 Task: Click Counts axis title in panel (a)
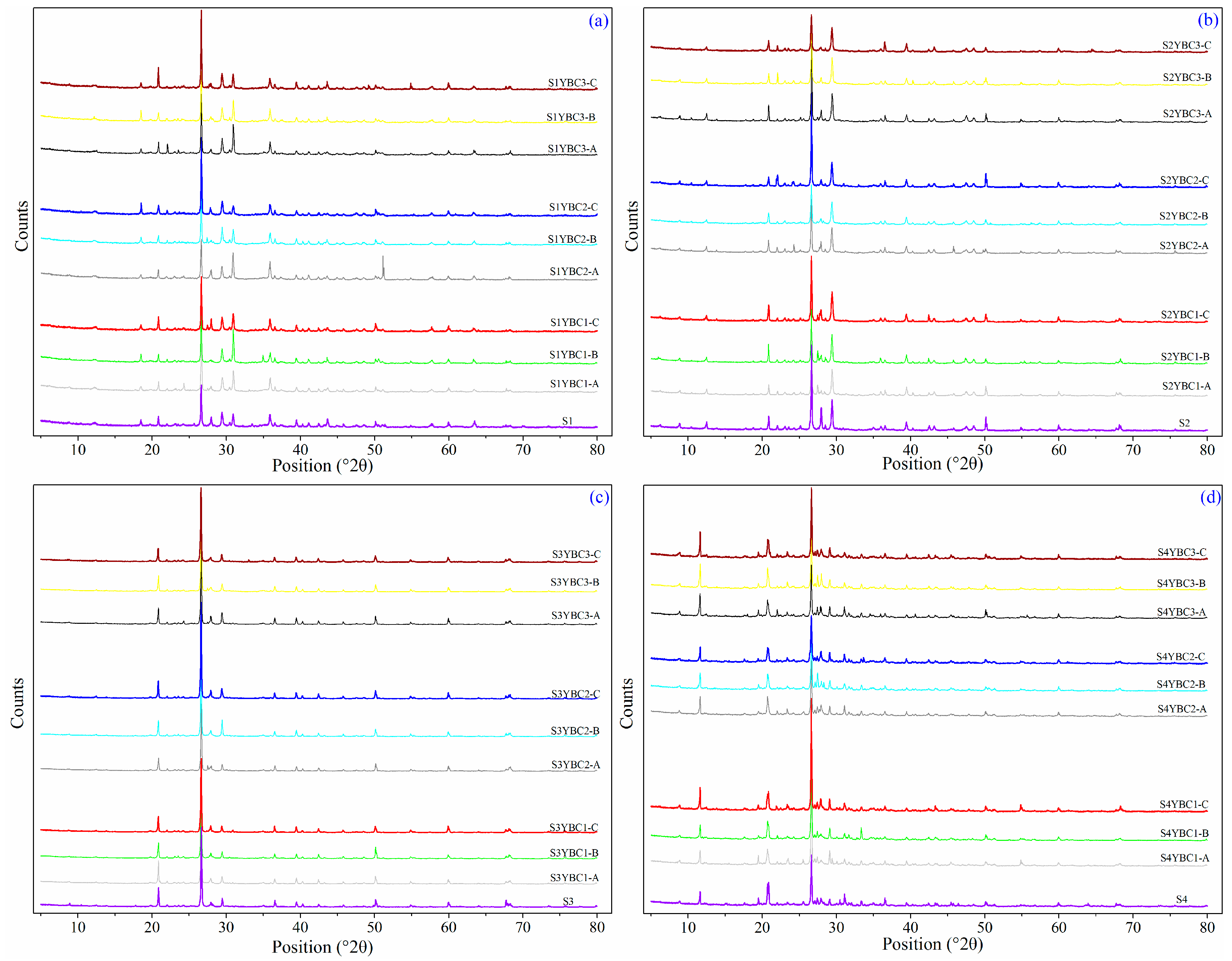pos(21,226)
